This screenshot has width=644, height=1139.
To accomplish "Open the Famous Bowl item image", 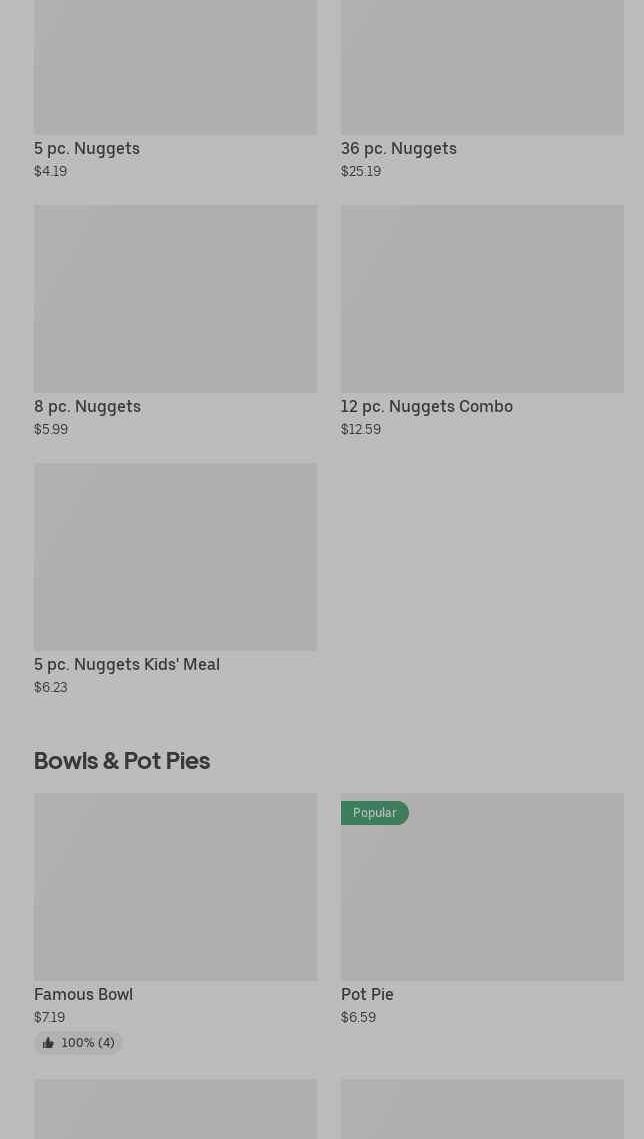I will (175, 887).
